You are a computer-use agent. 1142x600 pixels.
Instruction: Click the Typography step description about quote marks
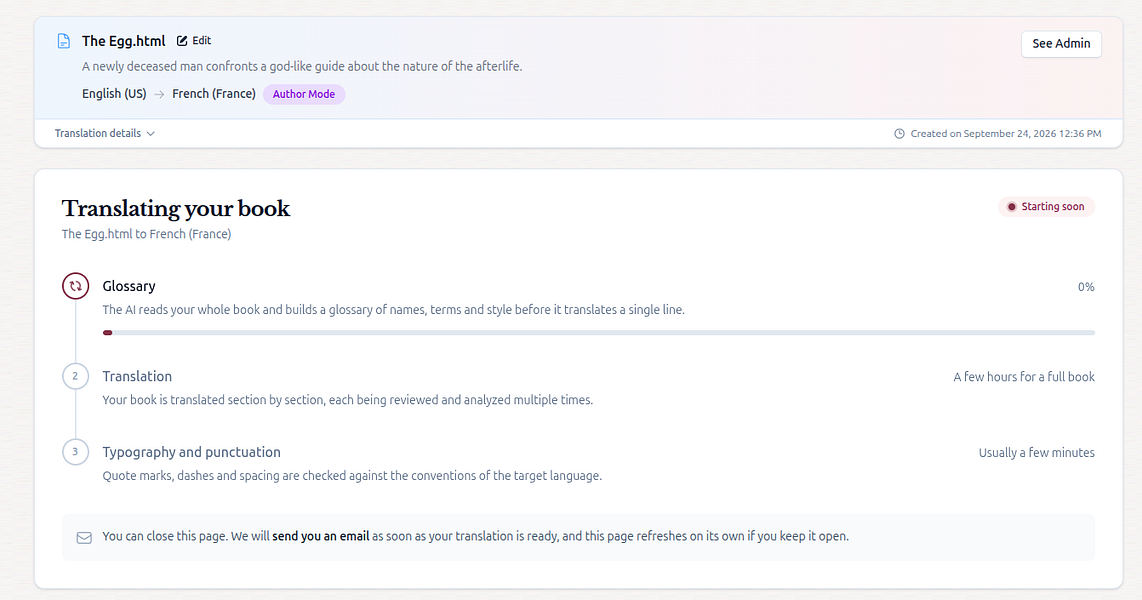(x=352, y=475)
